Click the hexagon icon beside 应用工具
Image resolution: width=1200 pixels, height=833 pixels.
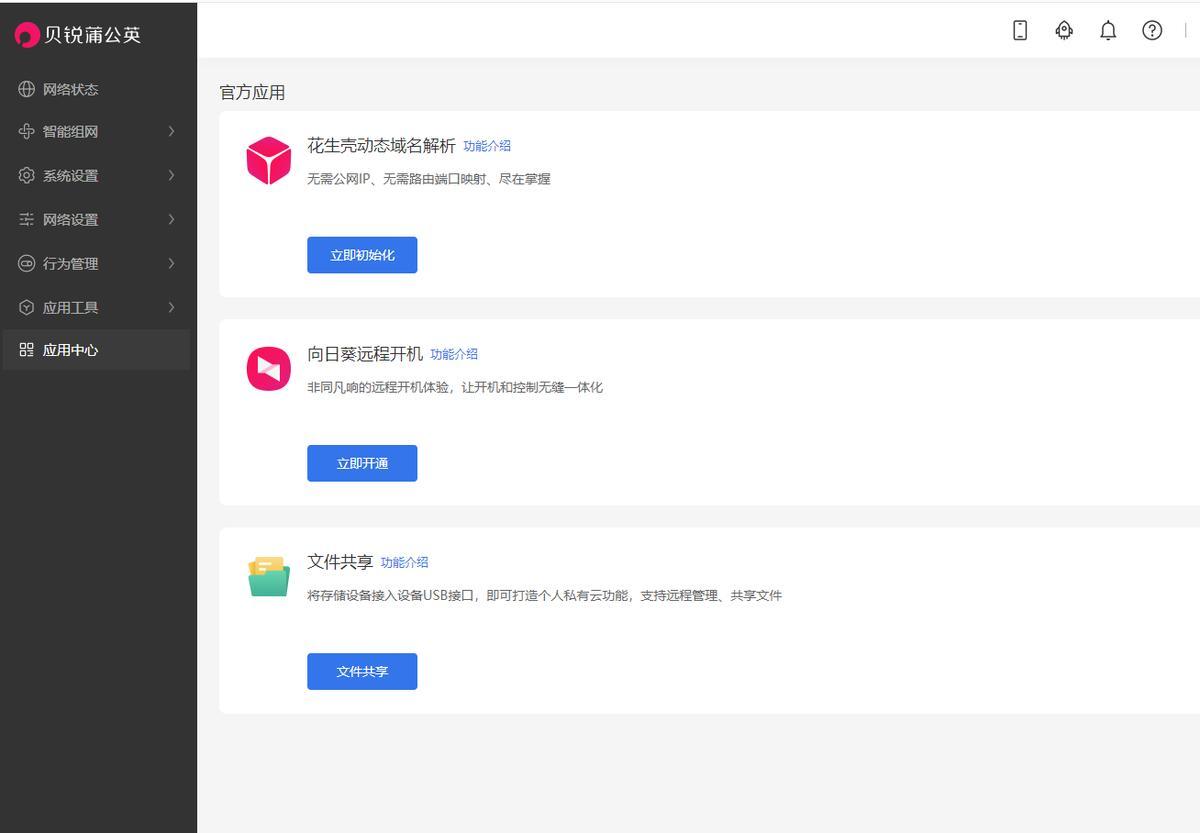click(x=27, y=307)
